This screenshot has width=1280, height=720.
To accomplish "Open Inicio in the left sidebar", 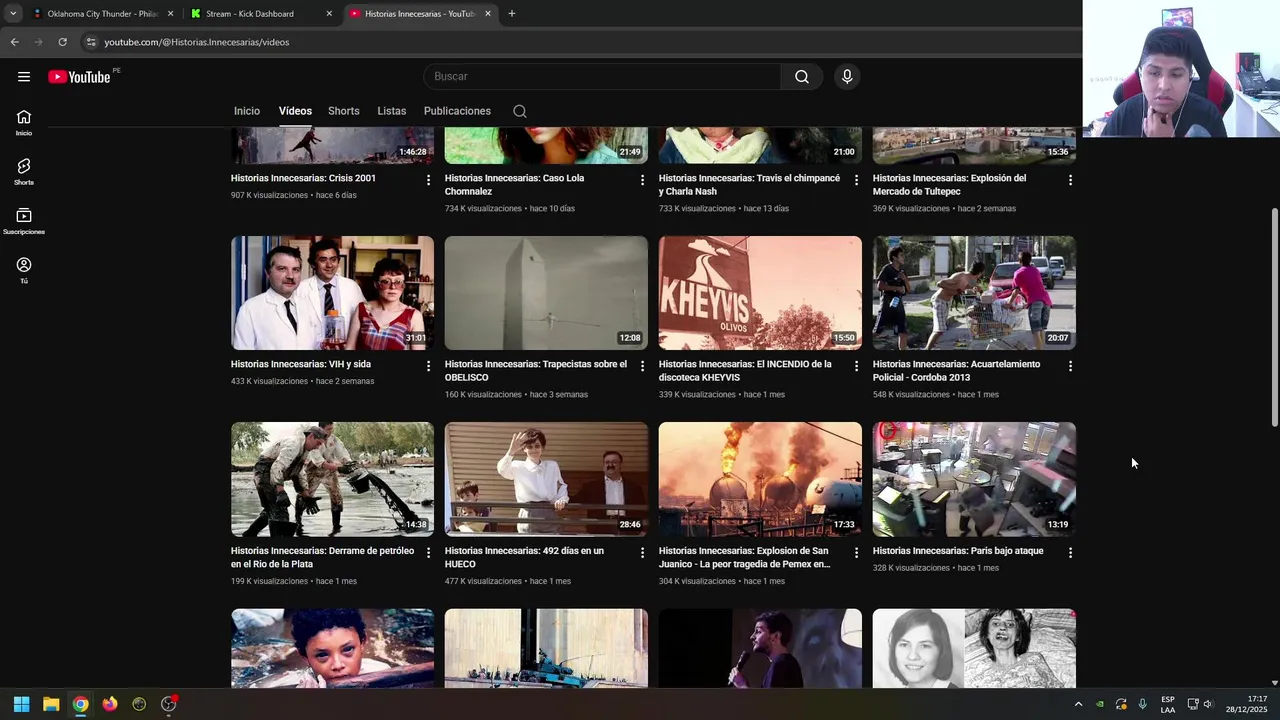I will coord(24,123).
